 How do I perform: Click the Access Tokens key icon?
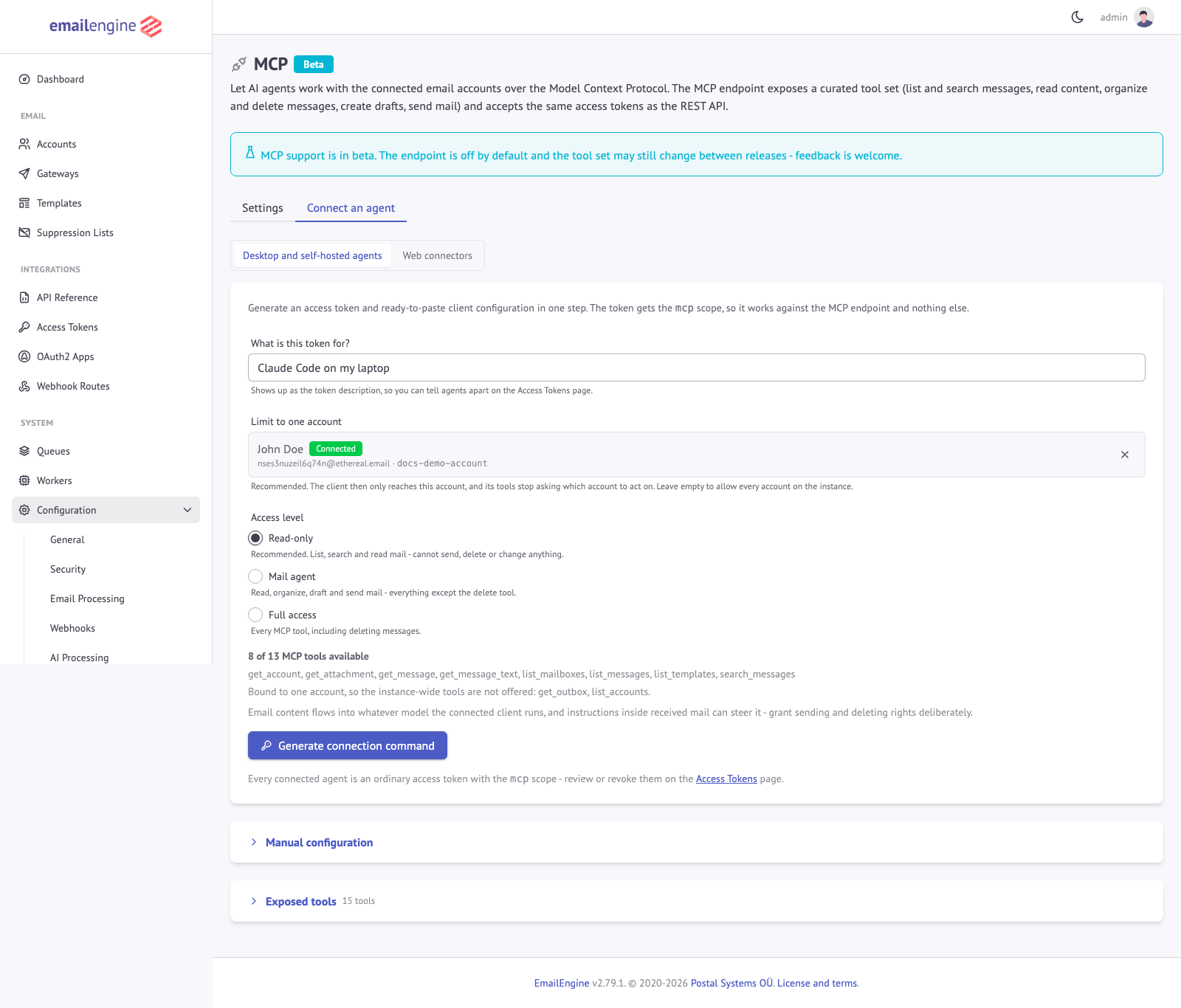pos(24,327)
